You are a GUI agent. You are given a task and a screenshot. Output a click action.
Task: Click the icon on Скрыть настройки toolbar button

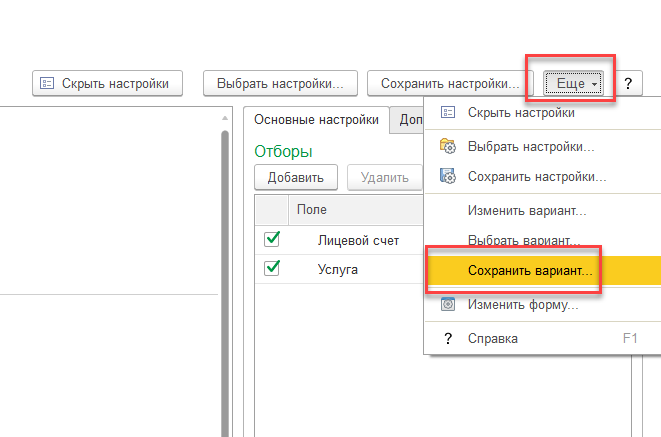point(47,83)
